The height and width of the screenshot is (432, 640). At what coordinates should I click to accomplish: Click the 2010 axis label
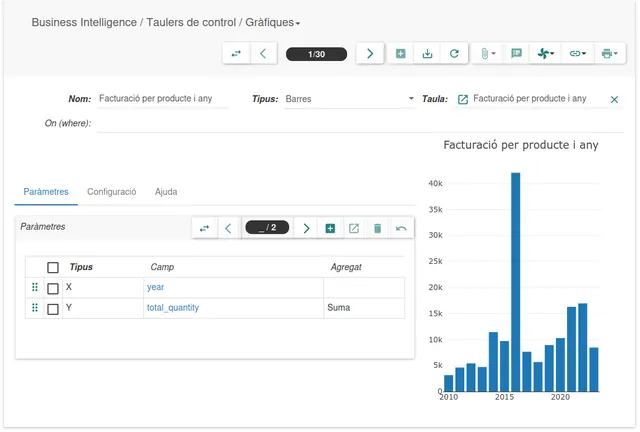pyautogui.click(x=449, y=397)
